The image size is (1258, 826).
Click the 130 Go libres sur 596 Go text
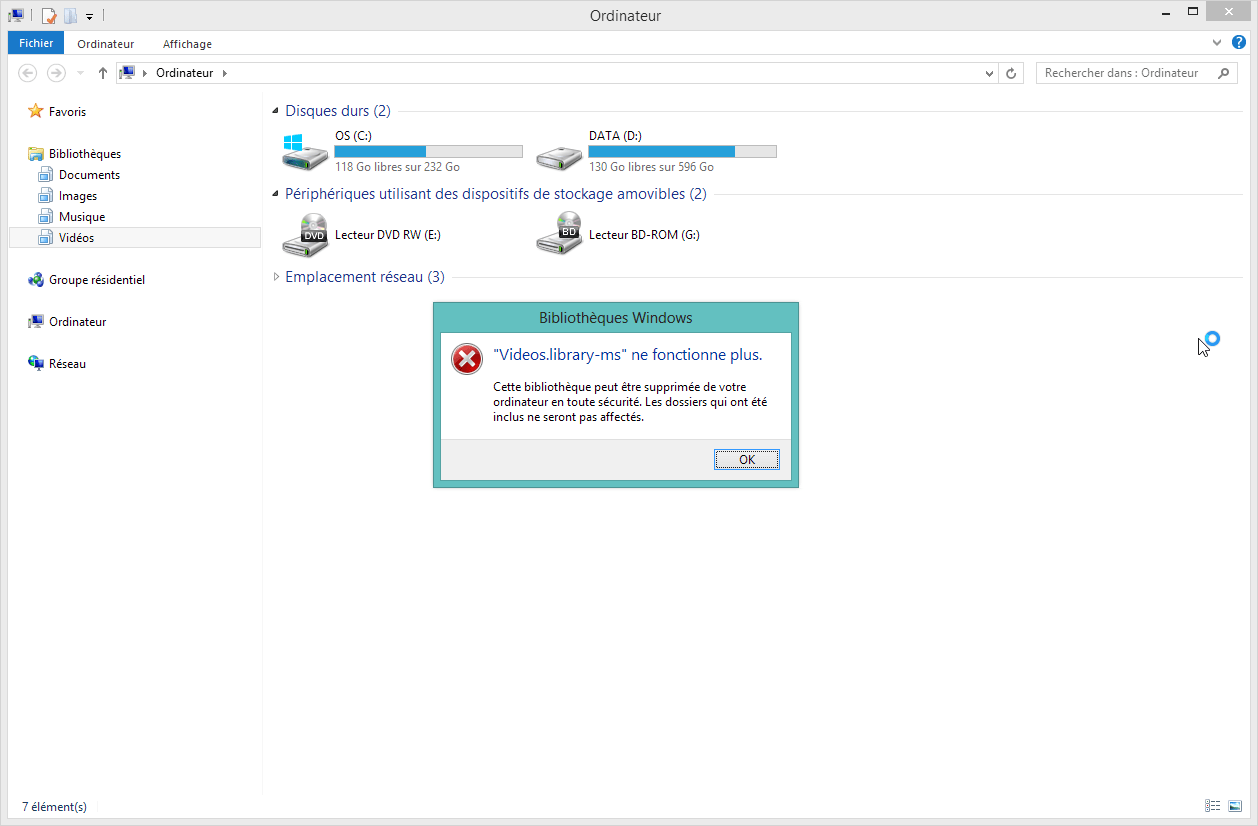[651, 167]
